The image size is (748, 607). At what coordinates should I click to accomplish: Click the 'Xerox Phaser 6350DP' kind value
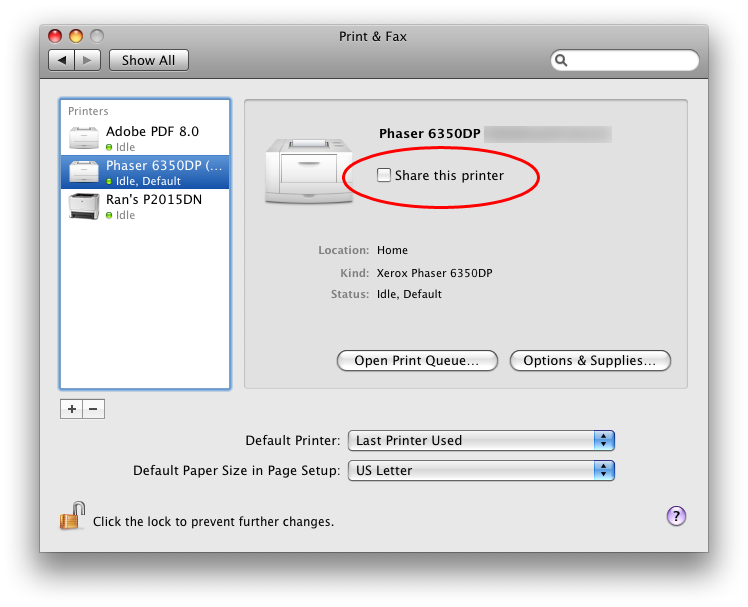click(435, 273)
